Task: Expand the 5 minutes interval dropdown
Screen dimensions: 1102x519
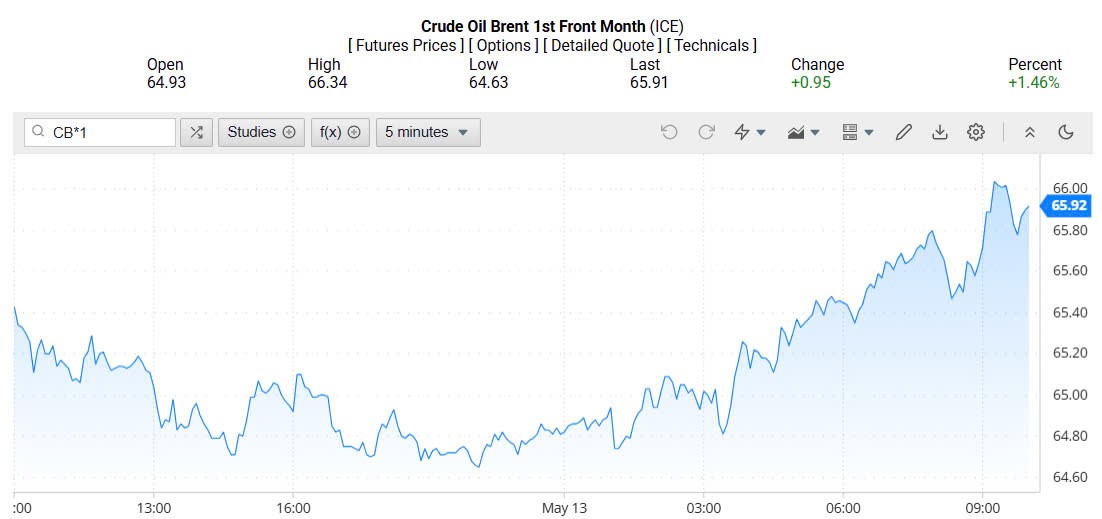Action: coord(427,132)
